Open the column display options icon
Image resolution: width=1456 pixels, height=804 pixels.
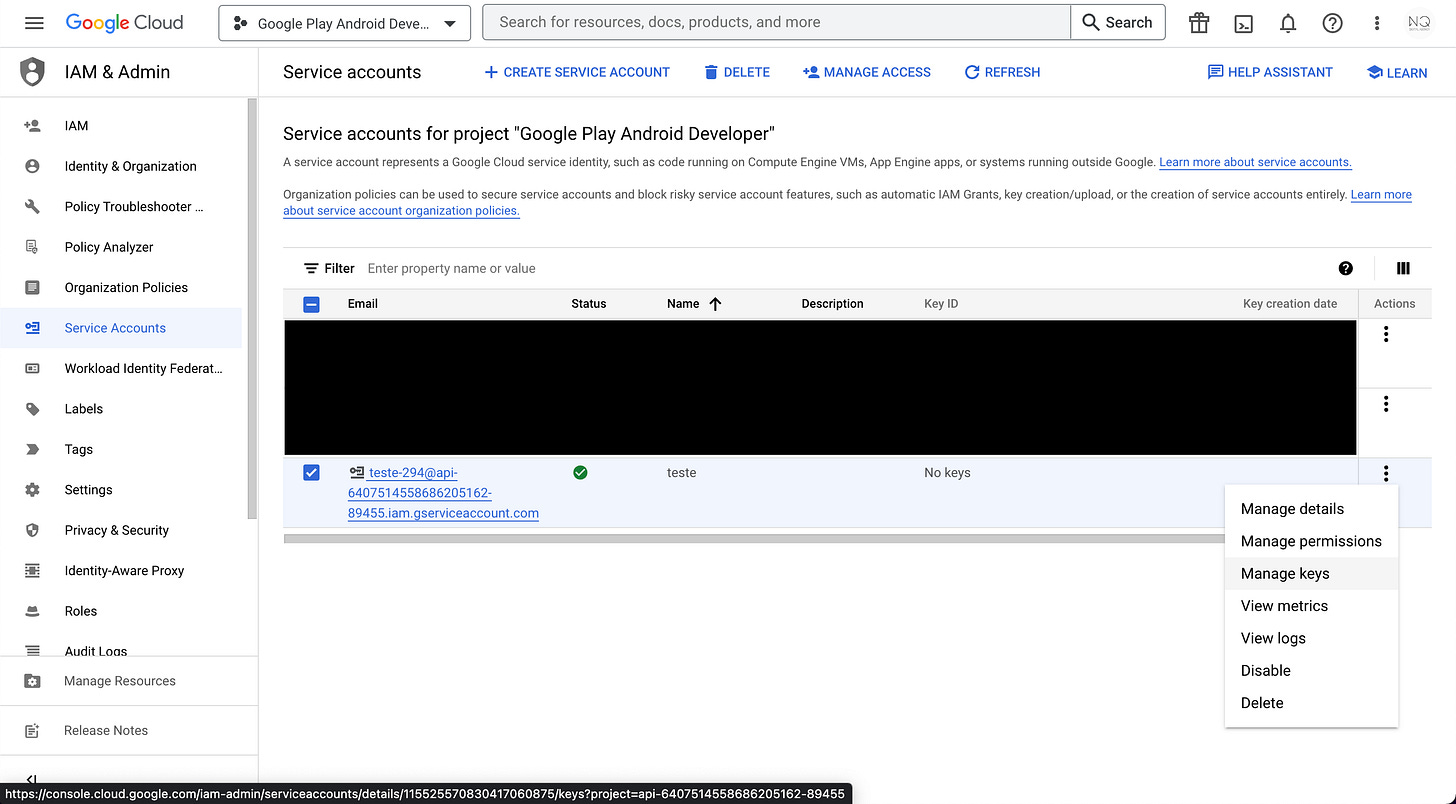click(x=1403, y=268)
